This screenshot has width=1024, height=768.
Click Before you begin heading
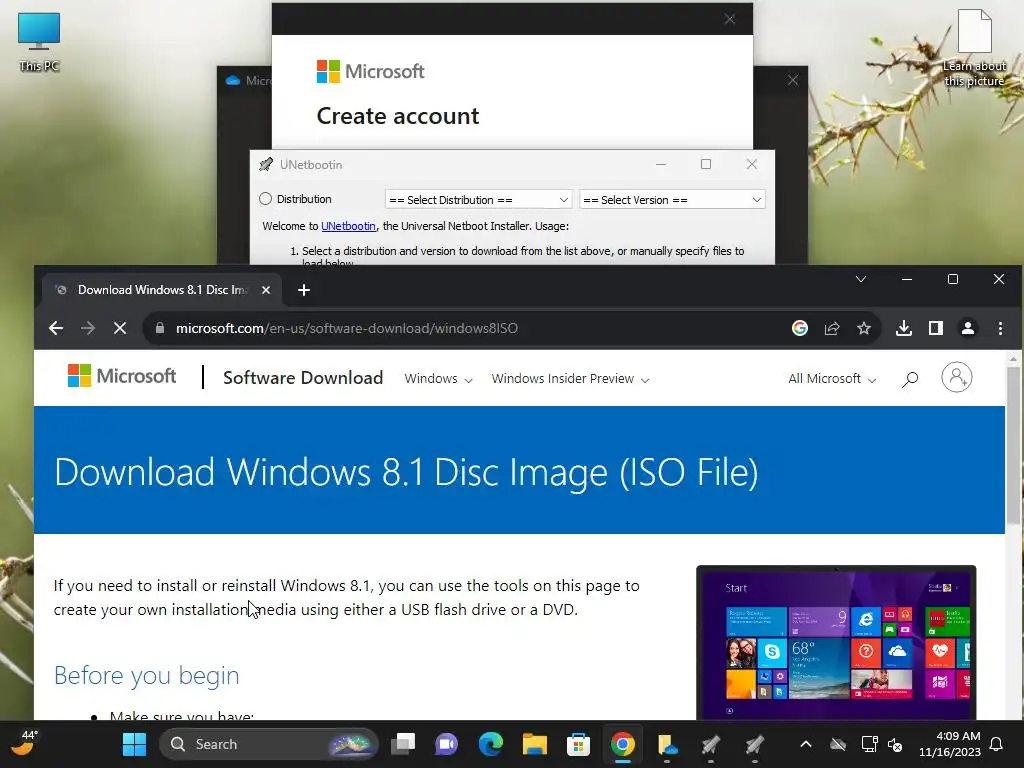[146, 675]
